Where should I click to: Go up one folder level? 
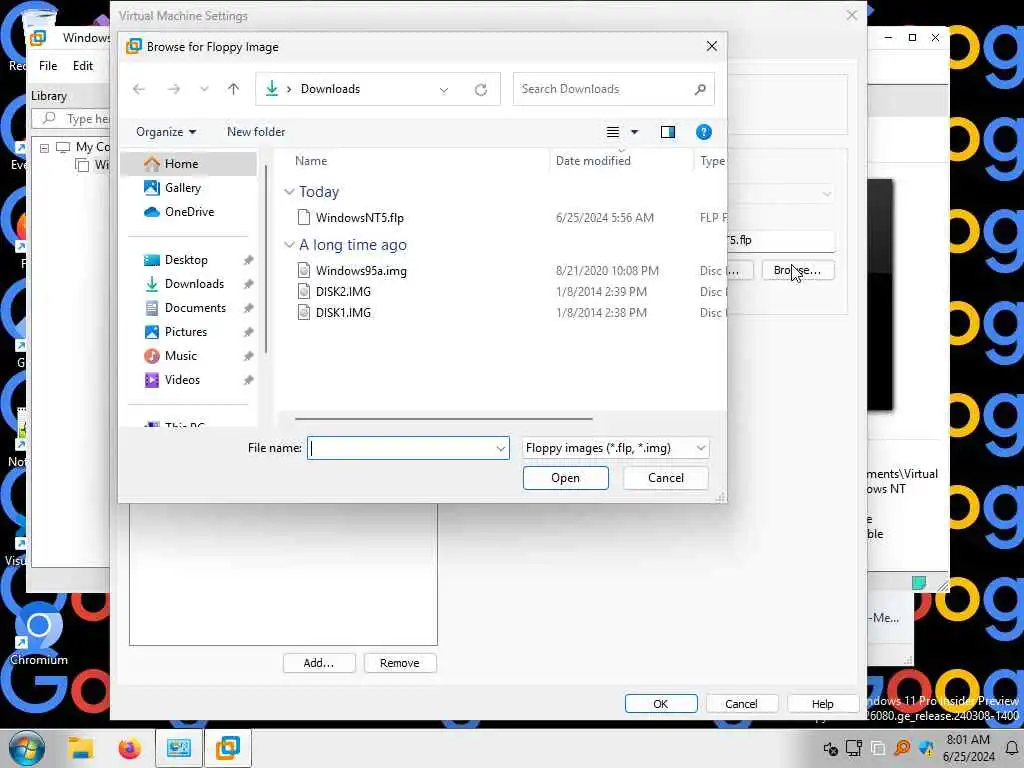click(233, 89)
